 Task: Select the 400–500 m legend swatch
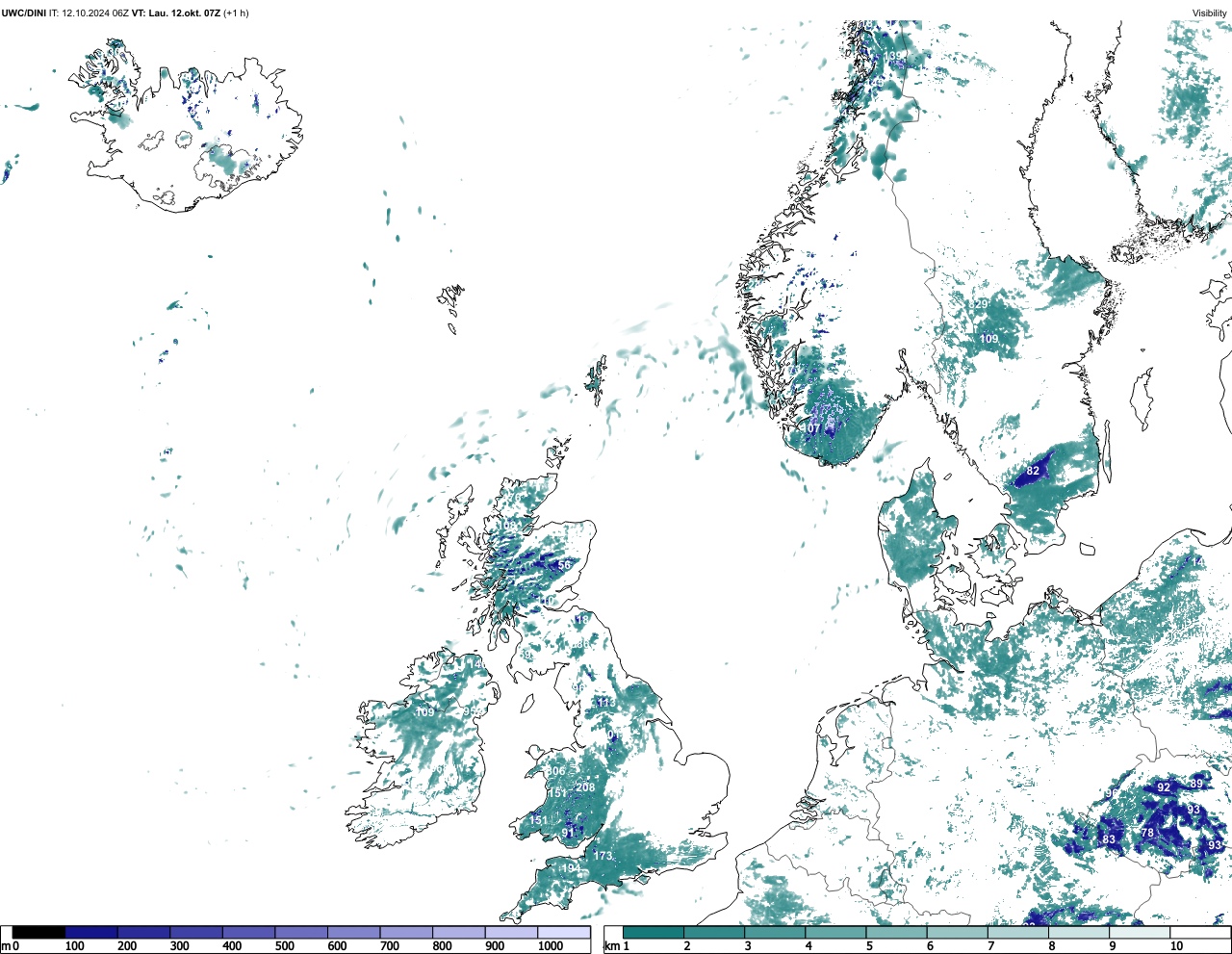coord(248,933)
